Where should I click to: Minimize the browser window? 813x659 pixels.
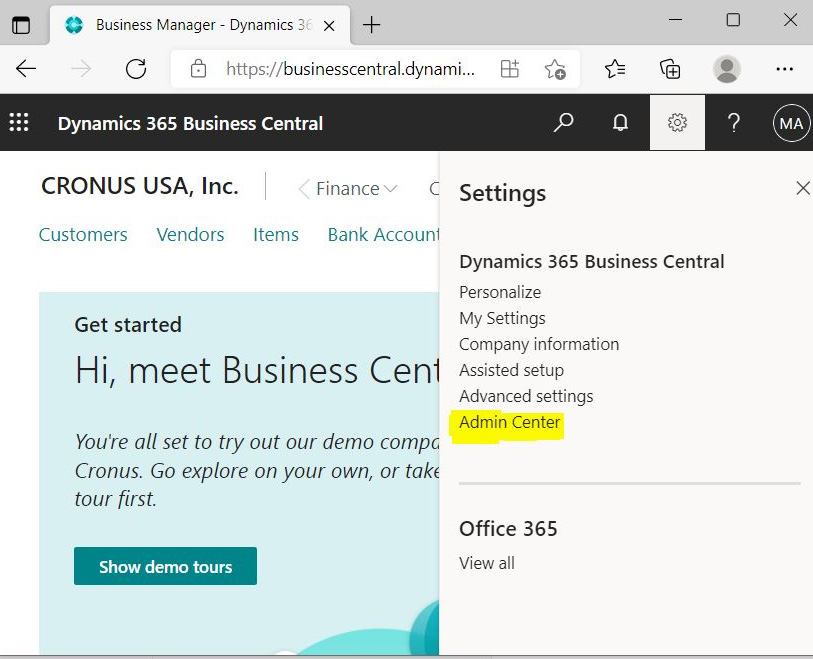coord(675,20)
